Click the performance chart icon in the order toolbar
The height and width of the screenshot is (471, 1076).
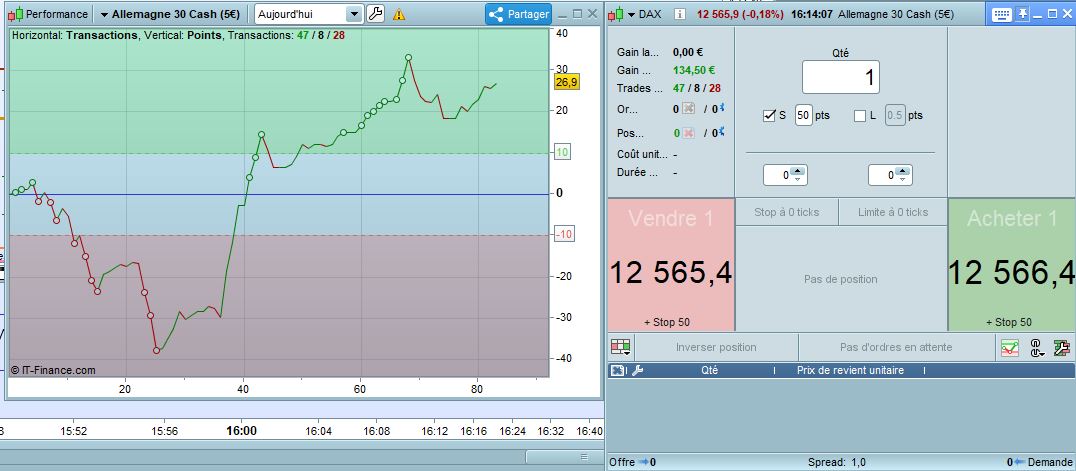[1009, 348]
